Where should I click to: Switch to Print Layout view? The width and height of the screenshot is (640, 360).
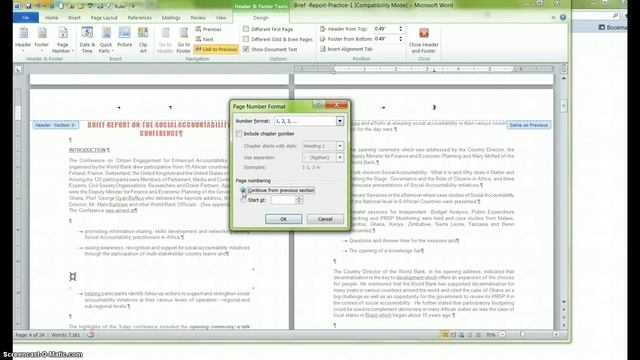pos(445,335)
